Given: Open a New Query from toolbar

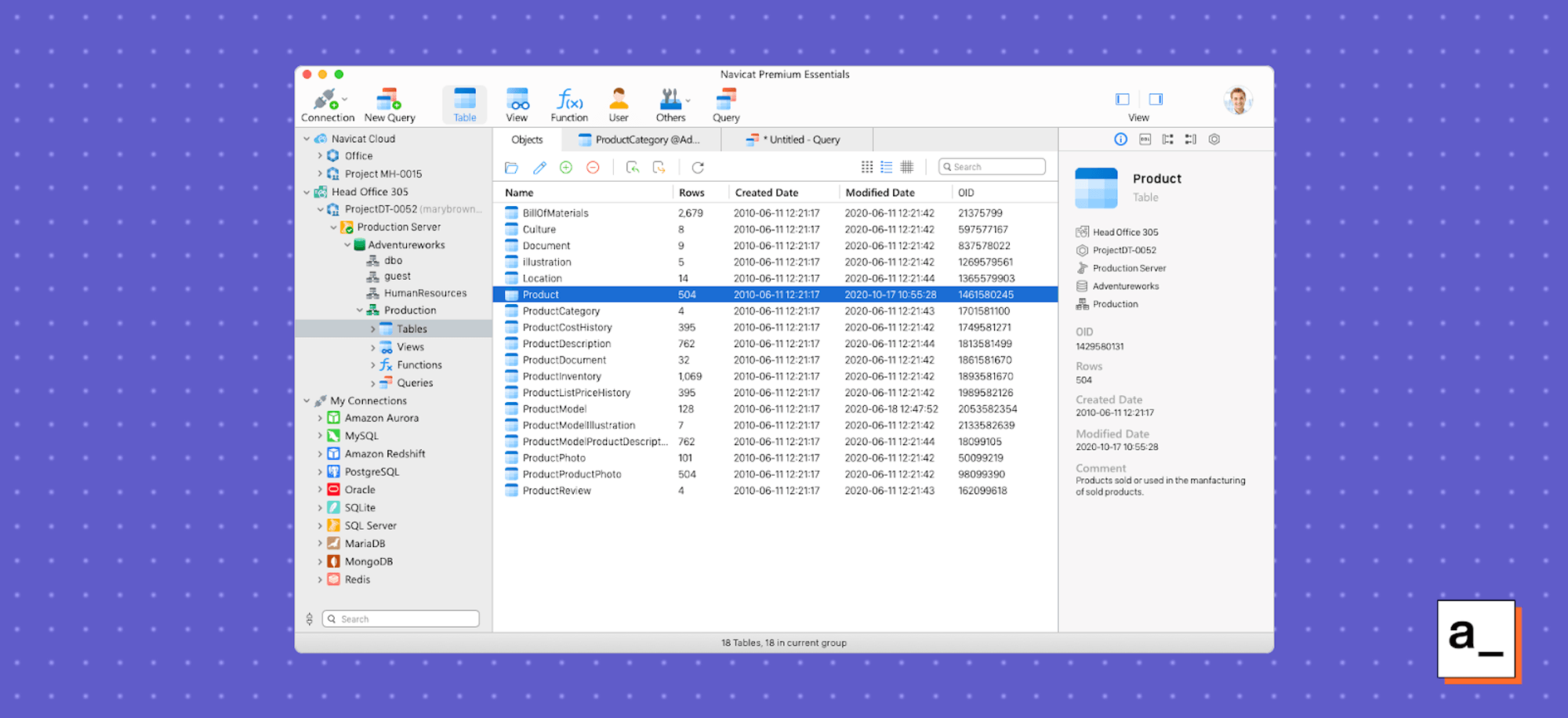Looking at the screenshot, I should (389, 104).
